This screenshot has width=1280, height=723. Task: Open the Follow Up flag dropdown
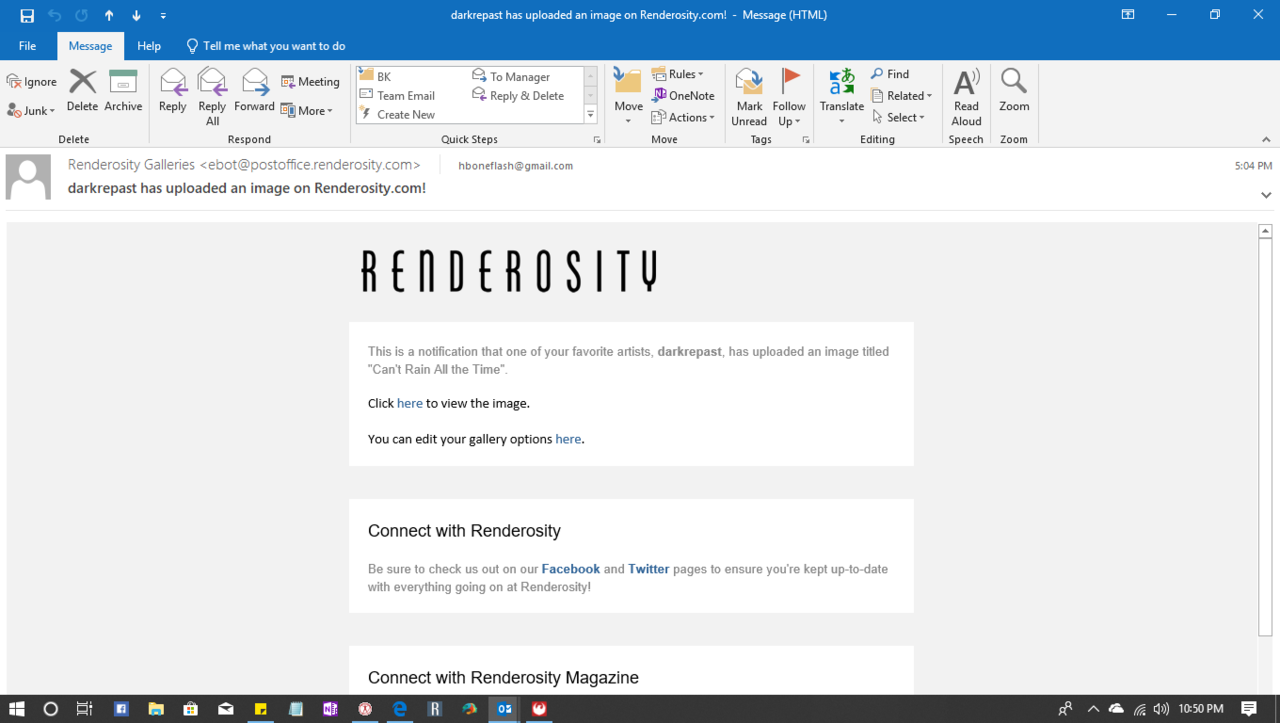tap(789, 98)
